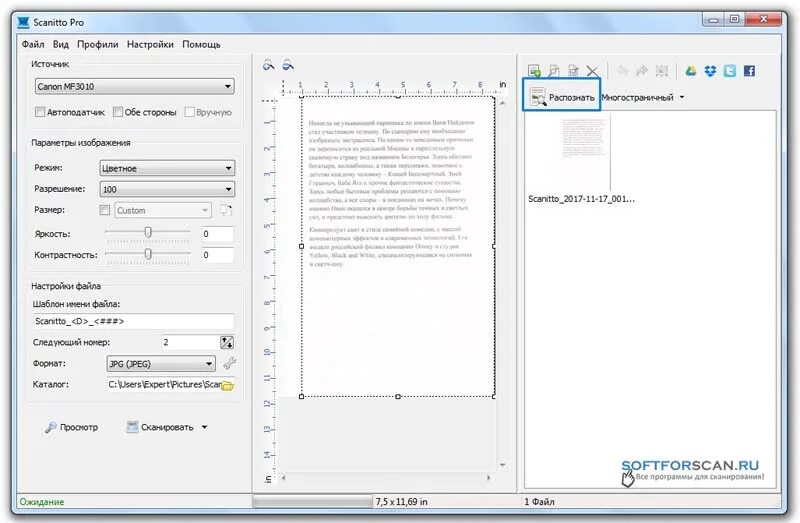Click the Шаблон имени файла input field
This screenshot has width=800, height=523.
pyautogui.click(x=133, y=321)
